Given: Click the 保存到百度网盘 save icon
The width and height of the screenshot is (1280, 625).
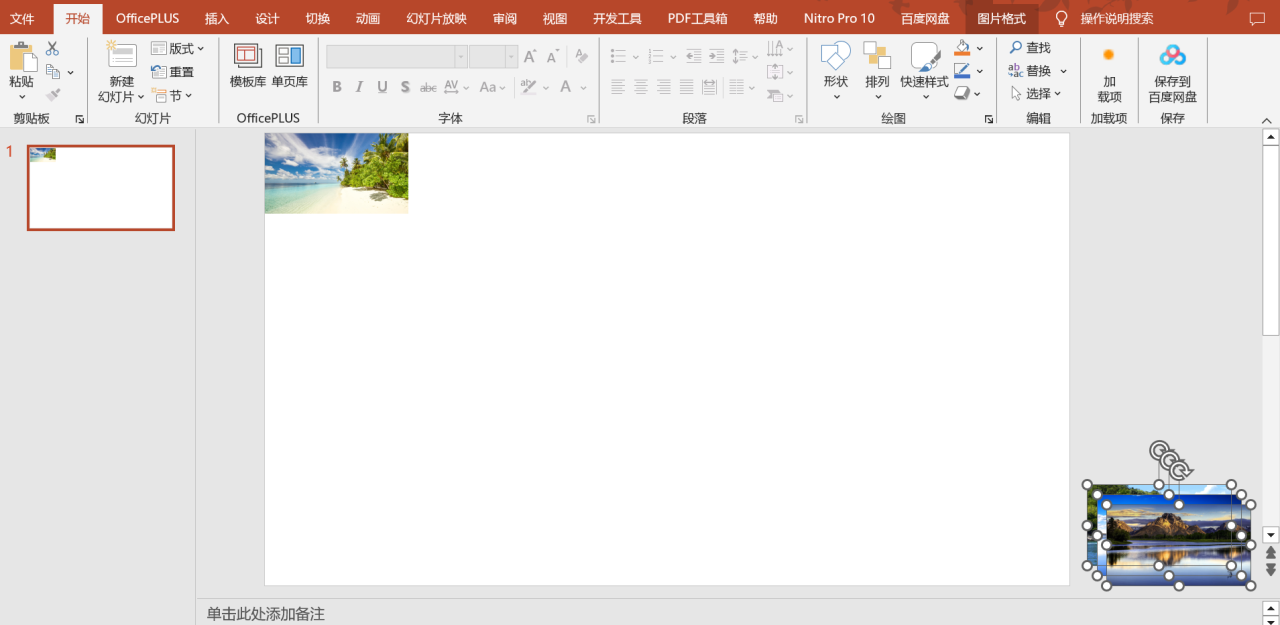Looking at the screenshot, I should click(1172, 70).
